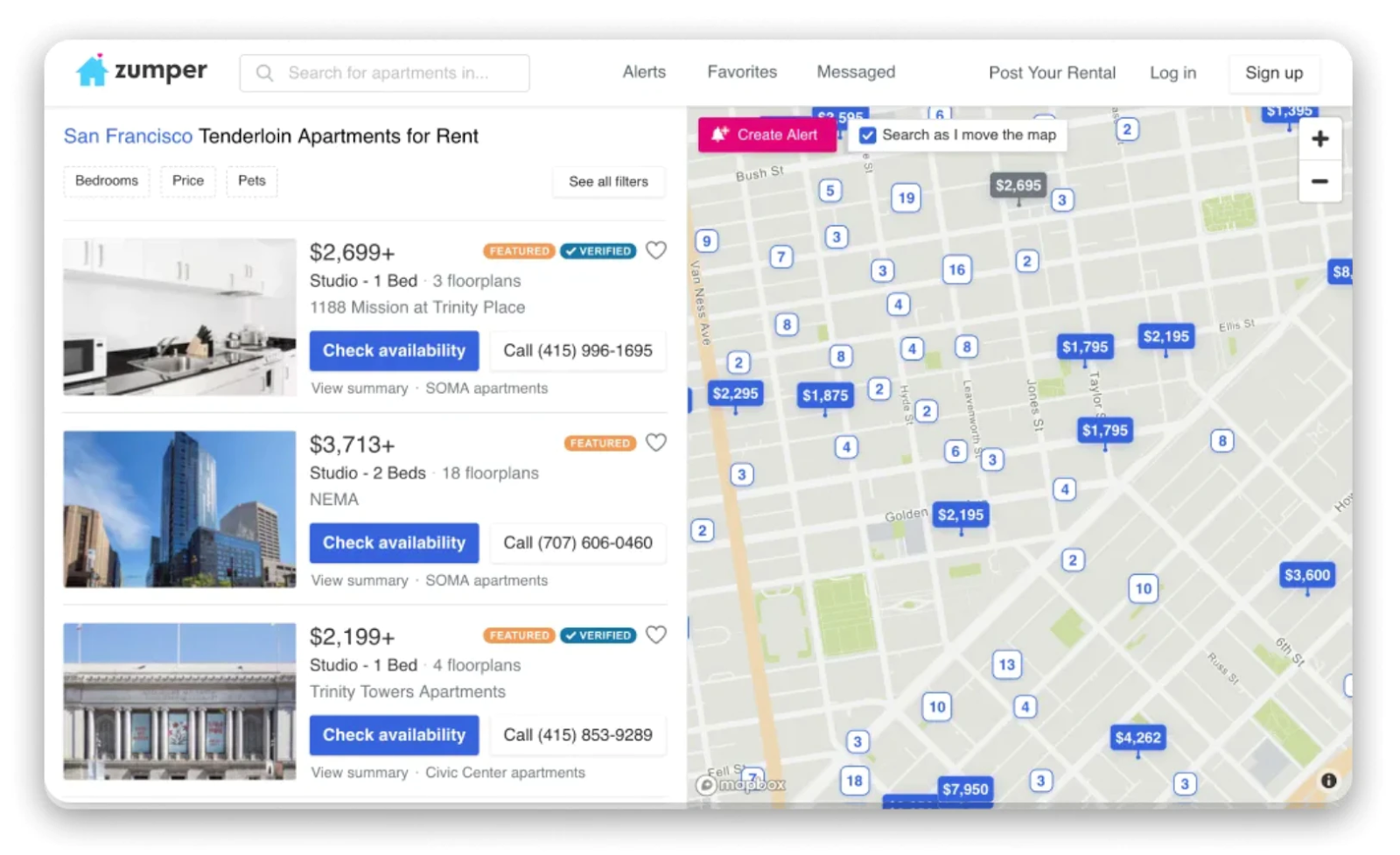Open the kitchen photo for 1188 Mission
This screenshot has width=1400, height=855.
[179, 317]
